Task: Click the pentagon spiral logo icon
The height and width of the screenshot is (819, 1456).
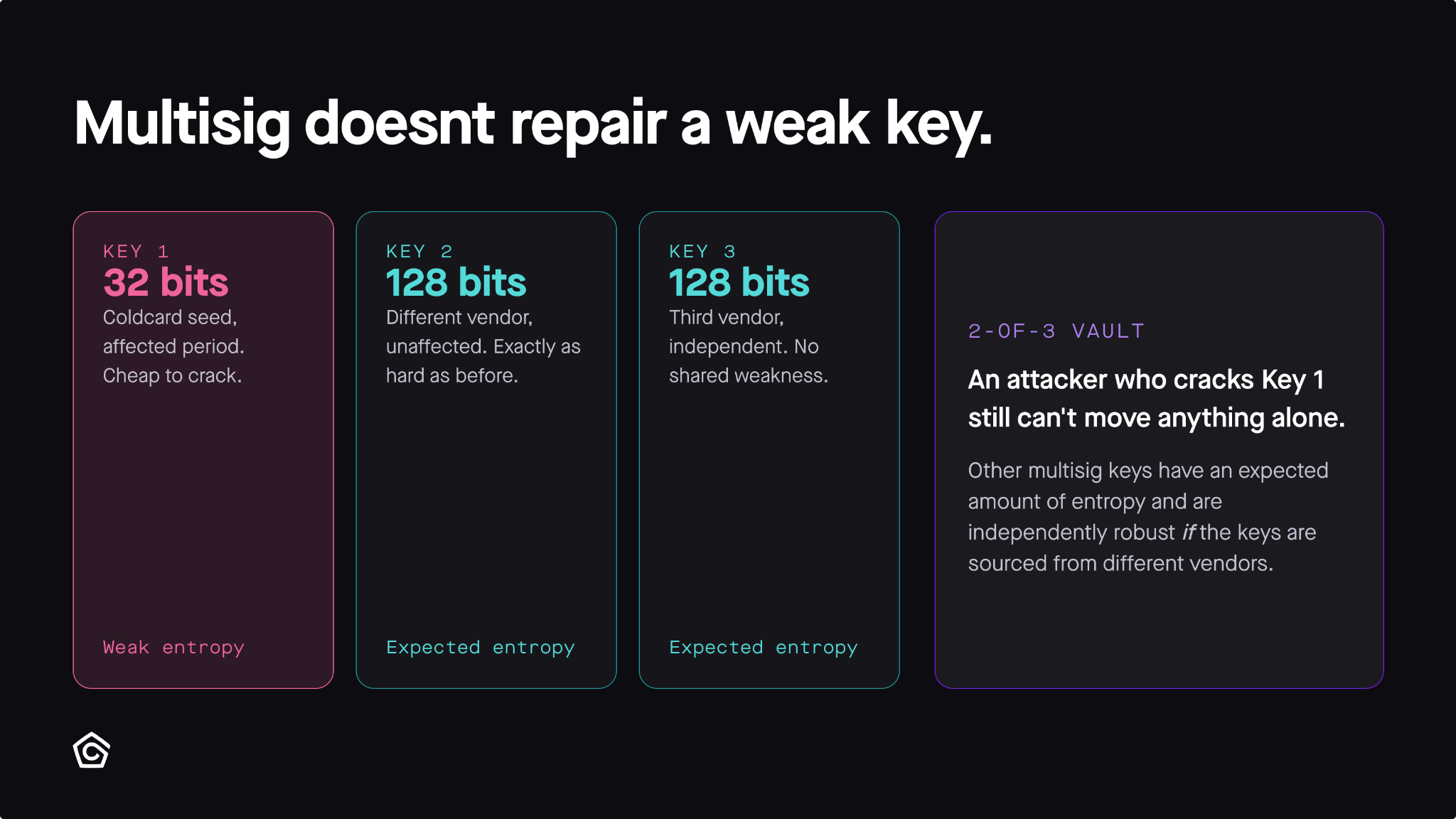Action: 92,750
